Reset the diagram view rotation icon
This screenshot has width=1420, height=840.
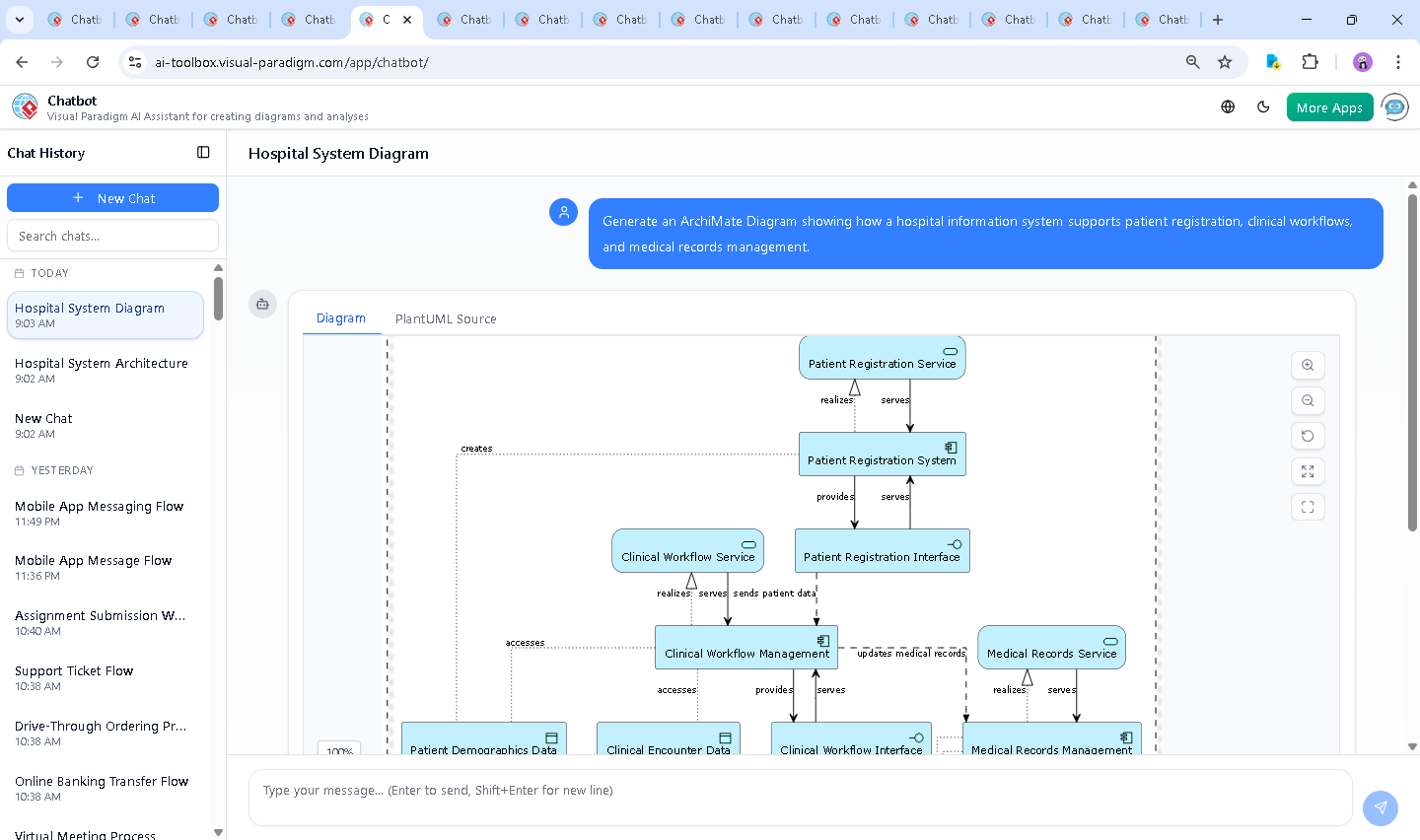(1308, 436)
